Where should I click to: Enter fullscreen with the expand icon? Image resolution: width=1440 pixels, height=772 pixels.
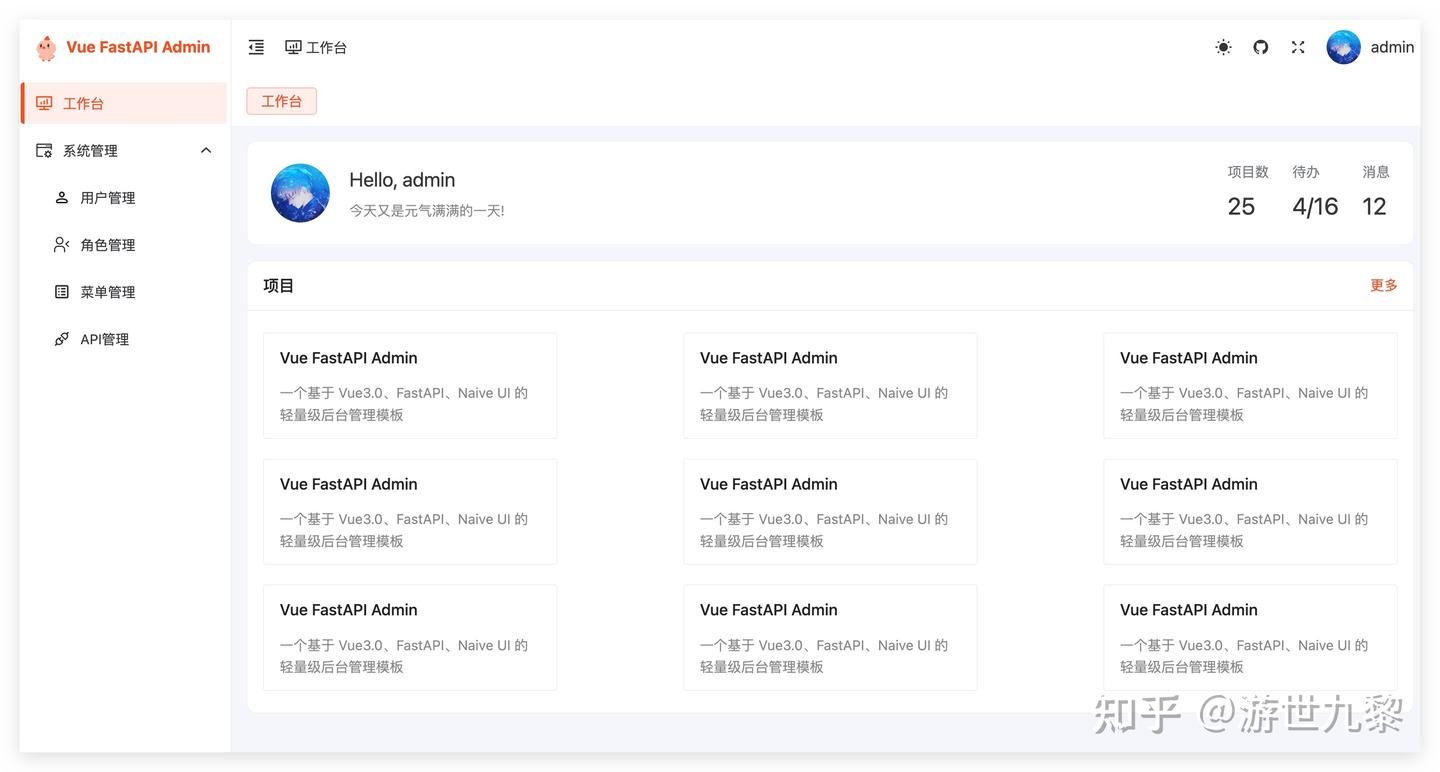pos(1297,47)
